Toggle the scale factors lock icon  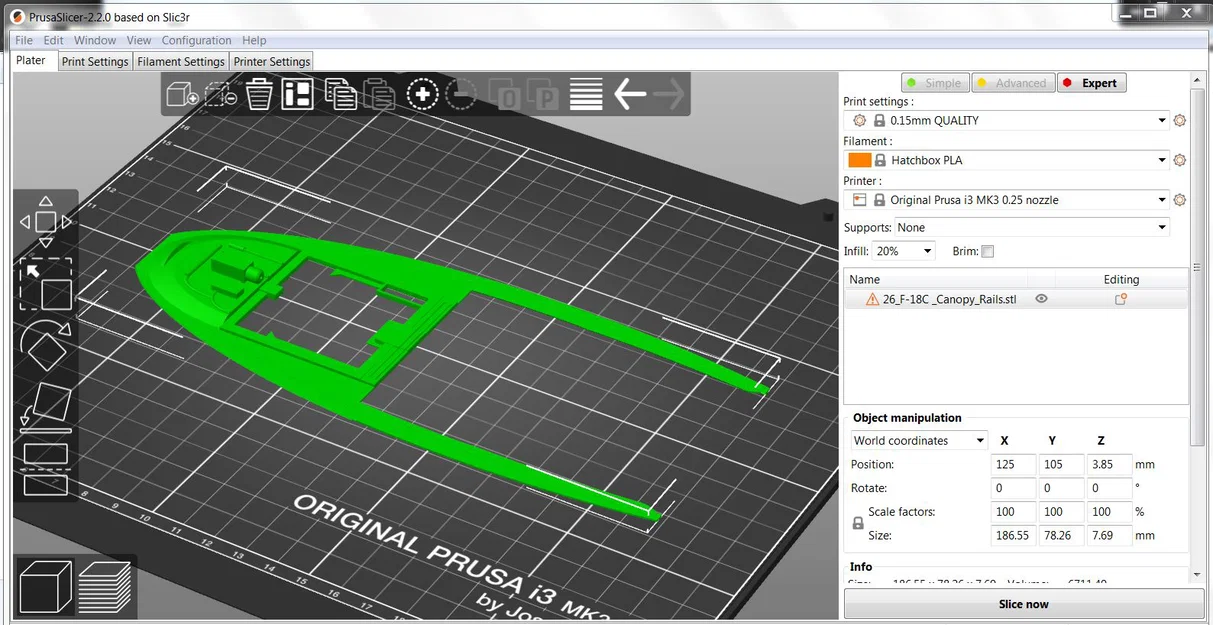pyautogui.click(x=857, y=523)
